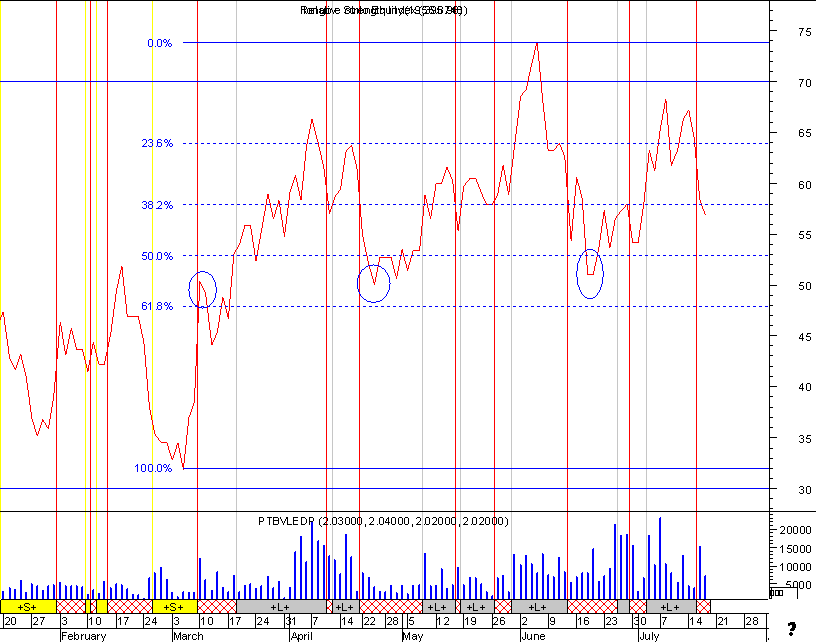Select the 38.2% retracement label
The height and width of the screenshot is (642, 816).
pos(157,205)
